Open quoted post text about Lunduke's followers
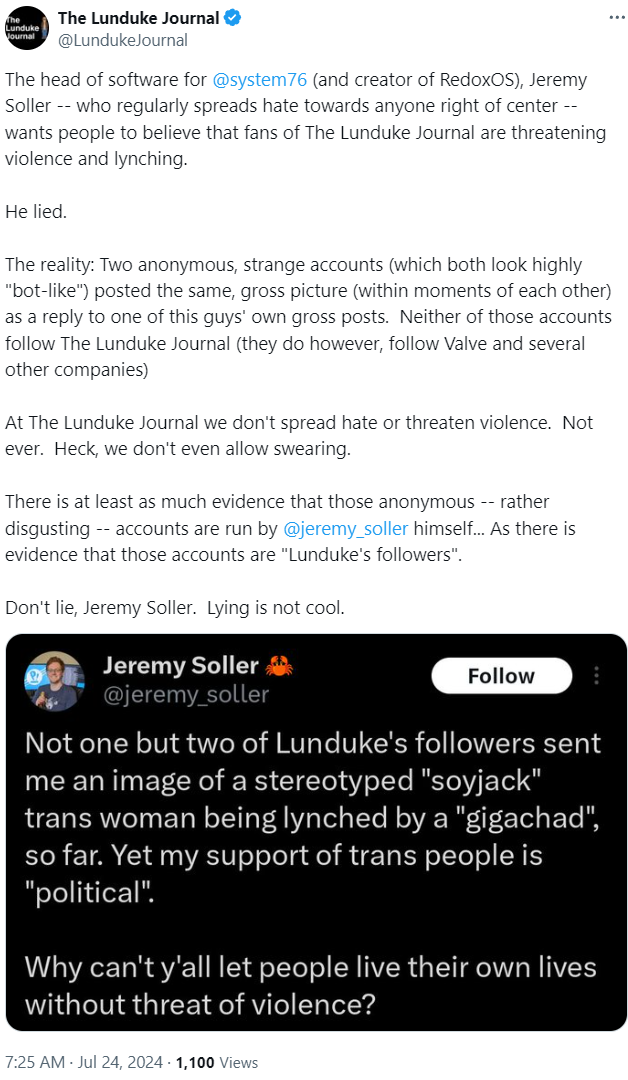 click(x=312, y=814)
